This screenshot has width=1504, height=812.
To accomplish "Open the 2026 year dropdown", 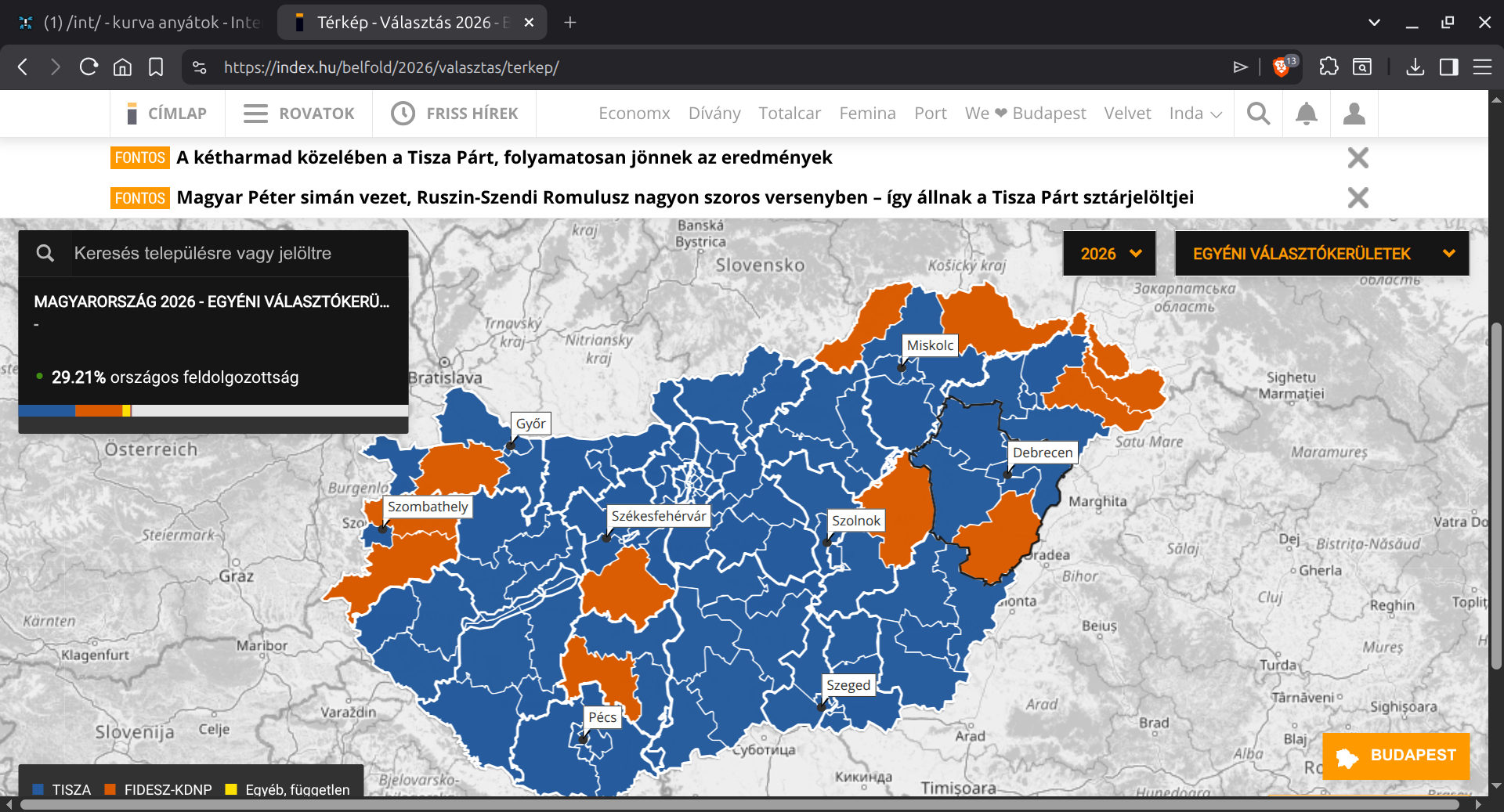I will (1109, 254).
